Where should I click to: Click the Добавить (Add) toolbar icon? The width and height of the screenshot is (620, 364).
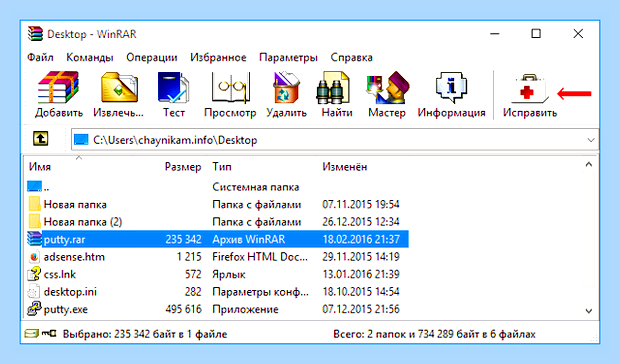[59, 87]
